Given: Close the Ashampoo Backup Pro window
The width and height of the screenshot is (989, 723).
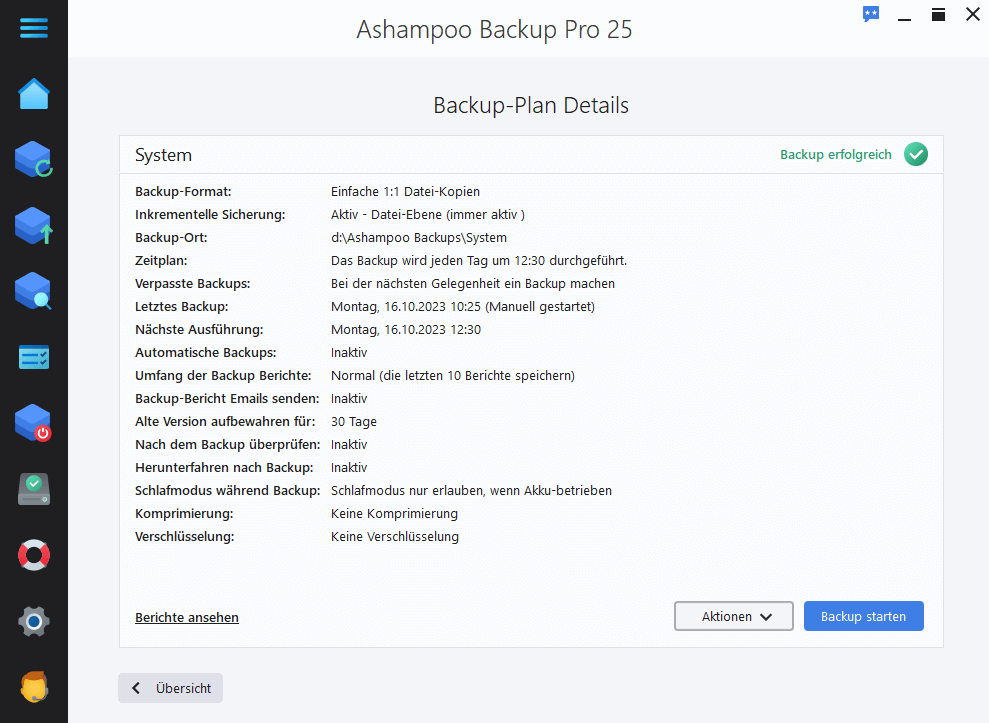Looking at the screenshot, I should [x=973, y=15].
